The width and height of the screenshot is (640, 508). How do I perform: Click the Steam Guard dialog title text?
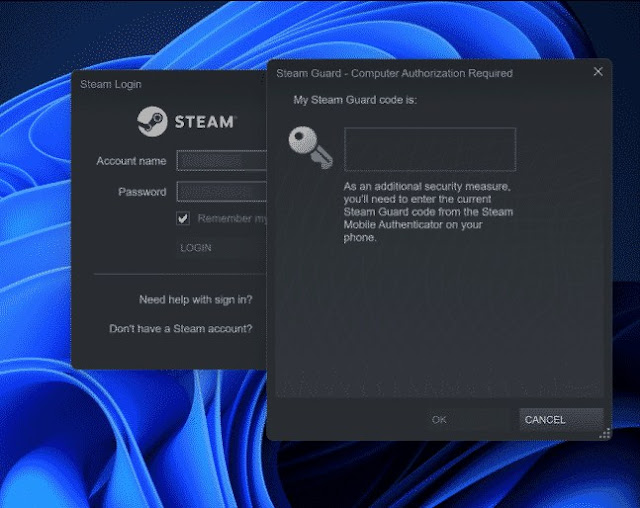pos(394,73)
